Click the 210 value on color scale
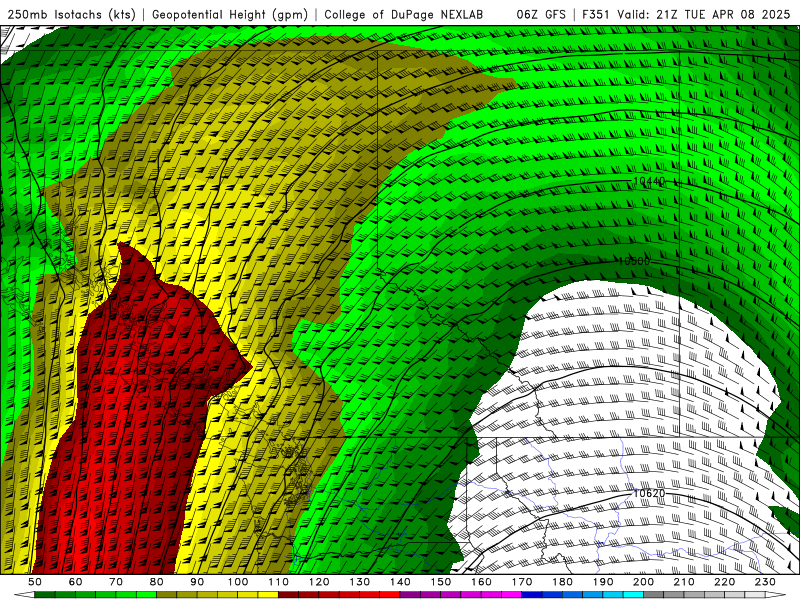800x600 pixels. tap(685, 582)
